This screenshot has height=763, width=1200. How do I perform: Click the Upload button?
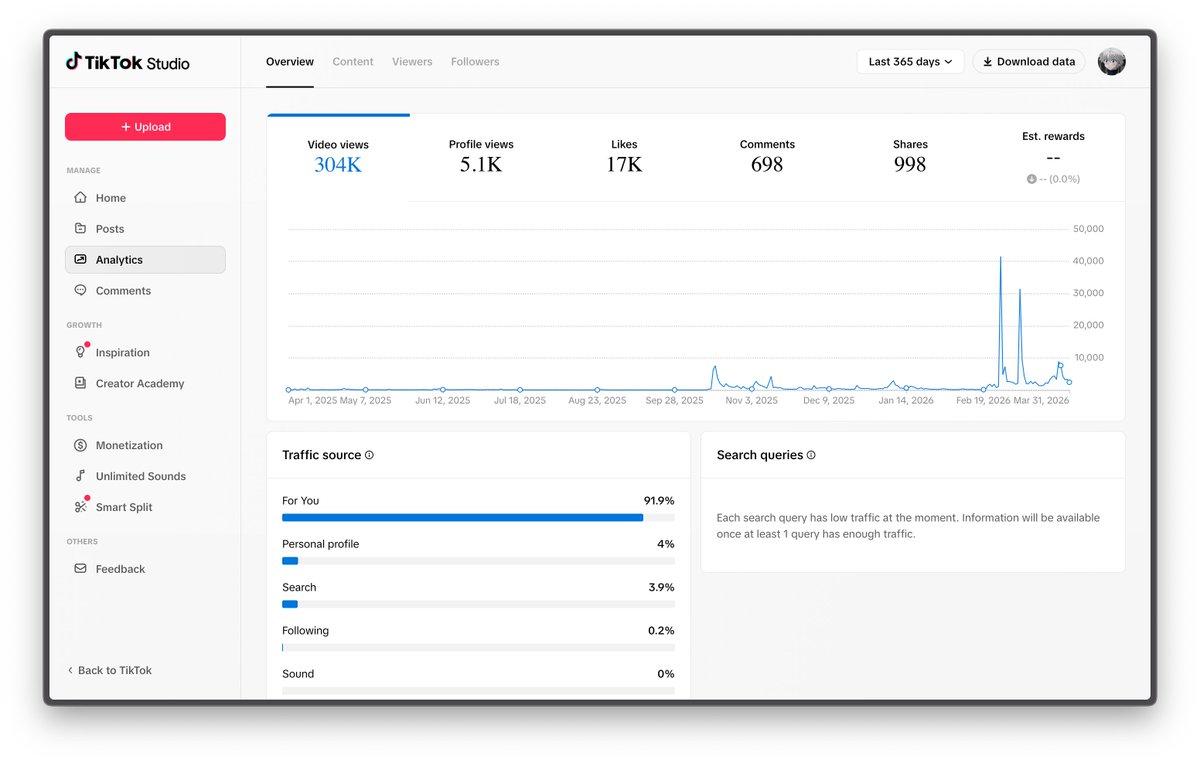click(145, 127)
